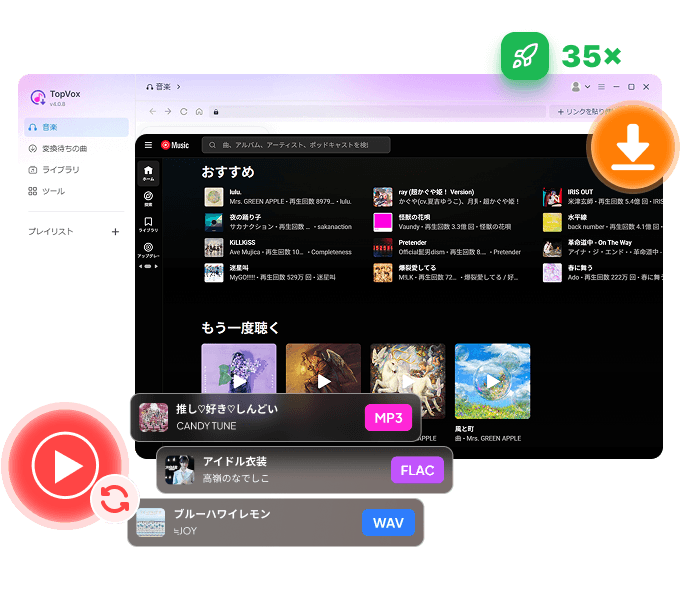Open the アップグレード icon in YouTube Music
680x600 pixels.
click(148, 250)
